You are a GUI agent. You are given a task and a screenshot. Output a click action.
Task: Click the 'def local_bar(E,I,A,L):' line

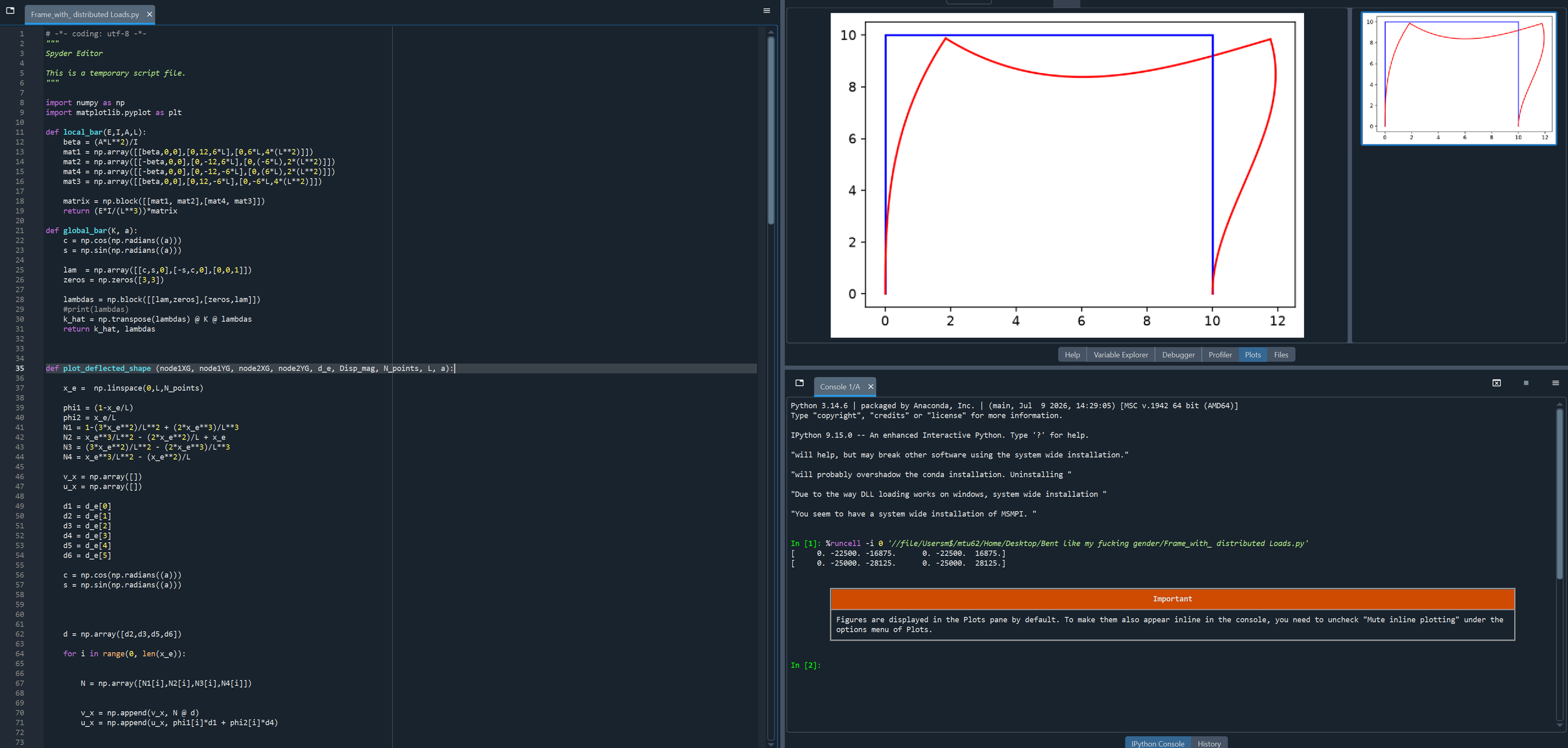pyautogui.click(x=95, y=132)
